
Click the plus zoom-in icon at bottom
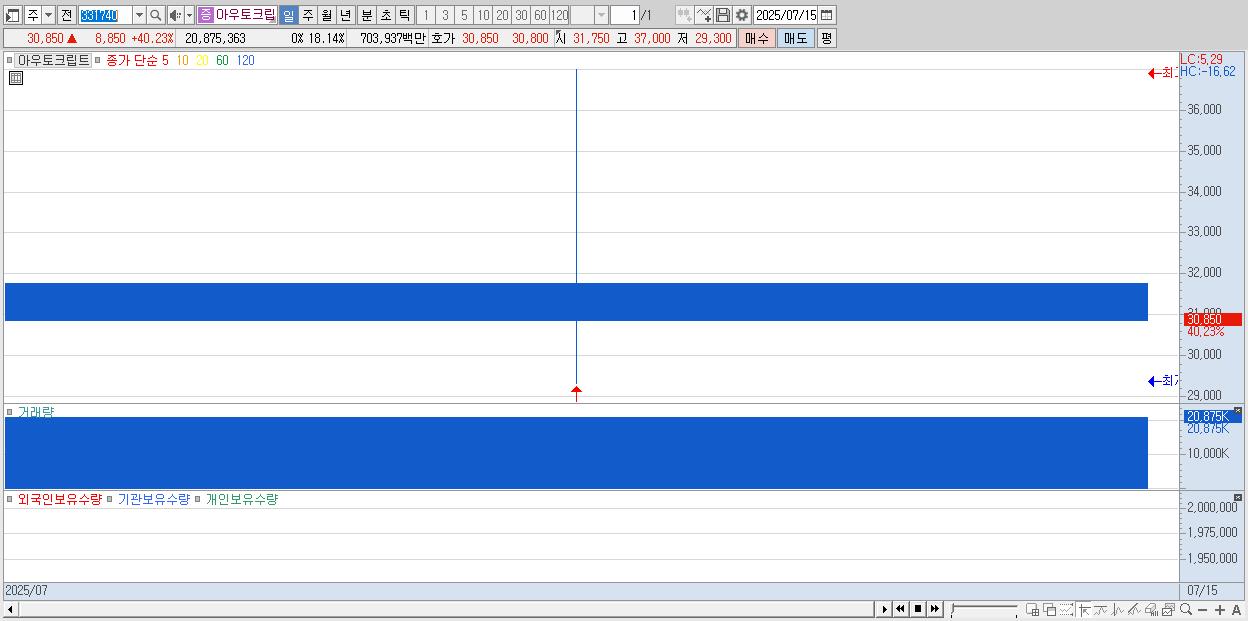click(1220, 610)
